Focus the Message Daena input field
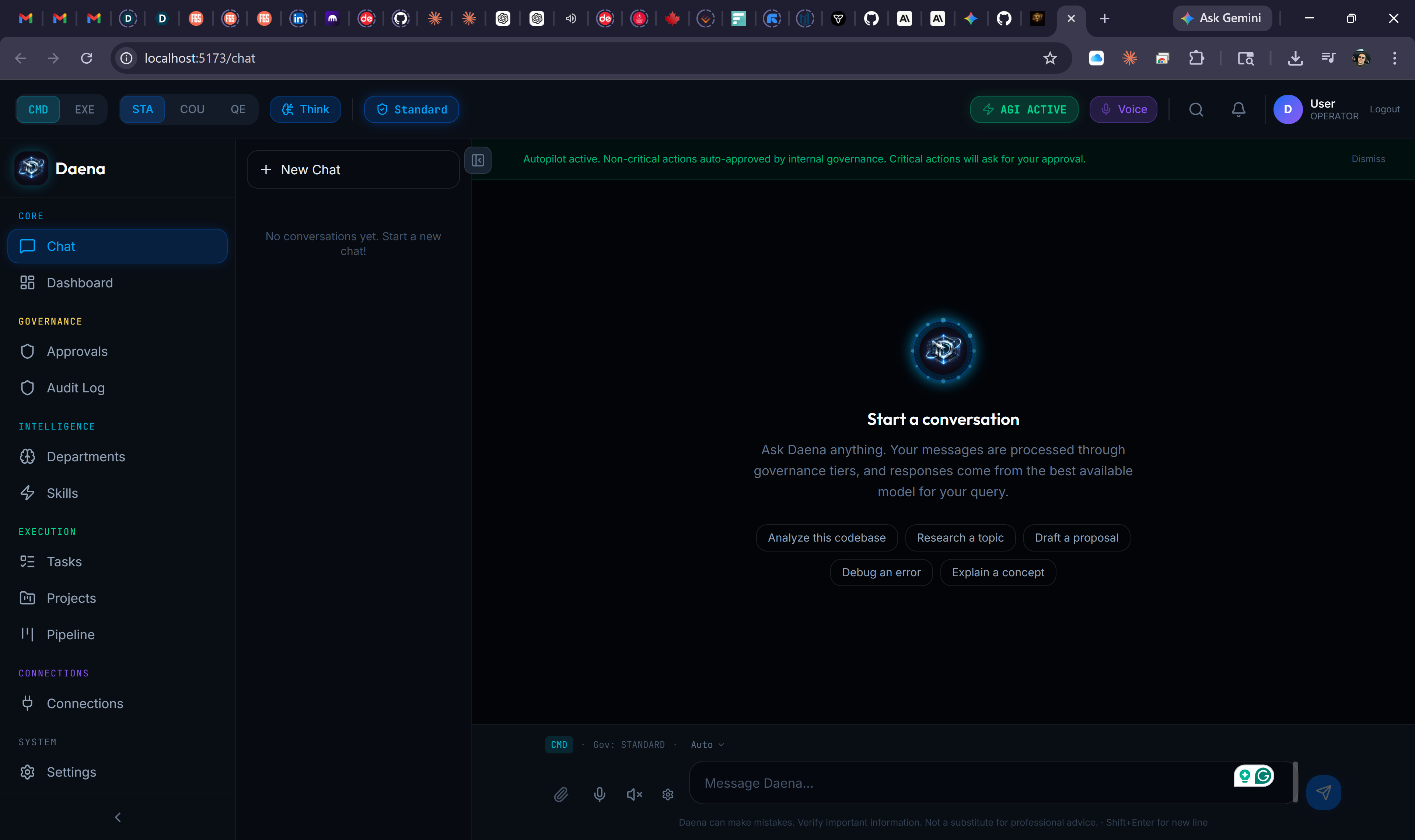1415x840 pixels. coord(962,783)
